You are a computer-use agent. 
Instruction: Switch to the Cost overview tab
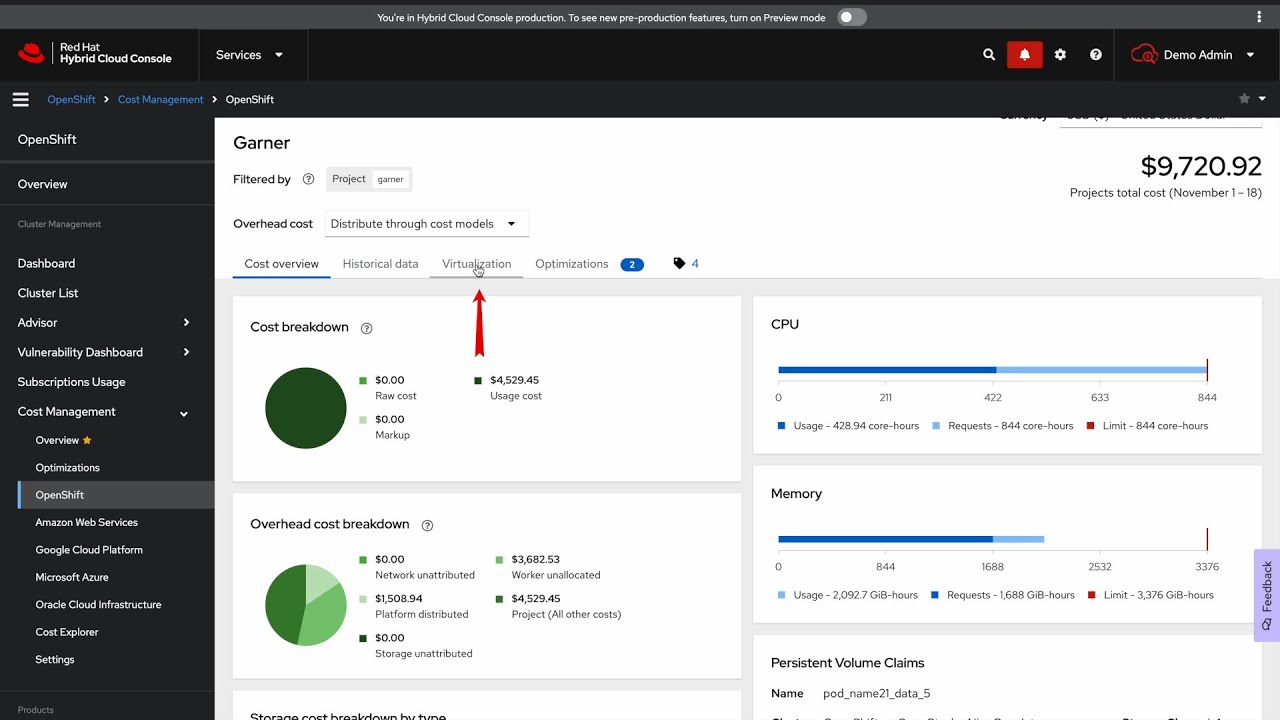point(281,264)
